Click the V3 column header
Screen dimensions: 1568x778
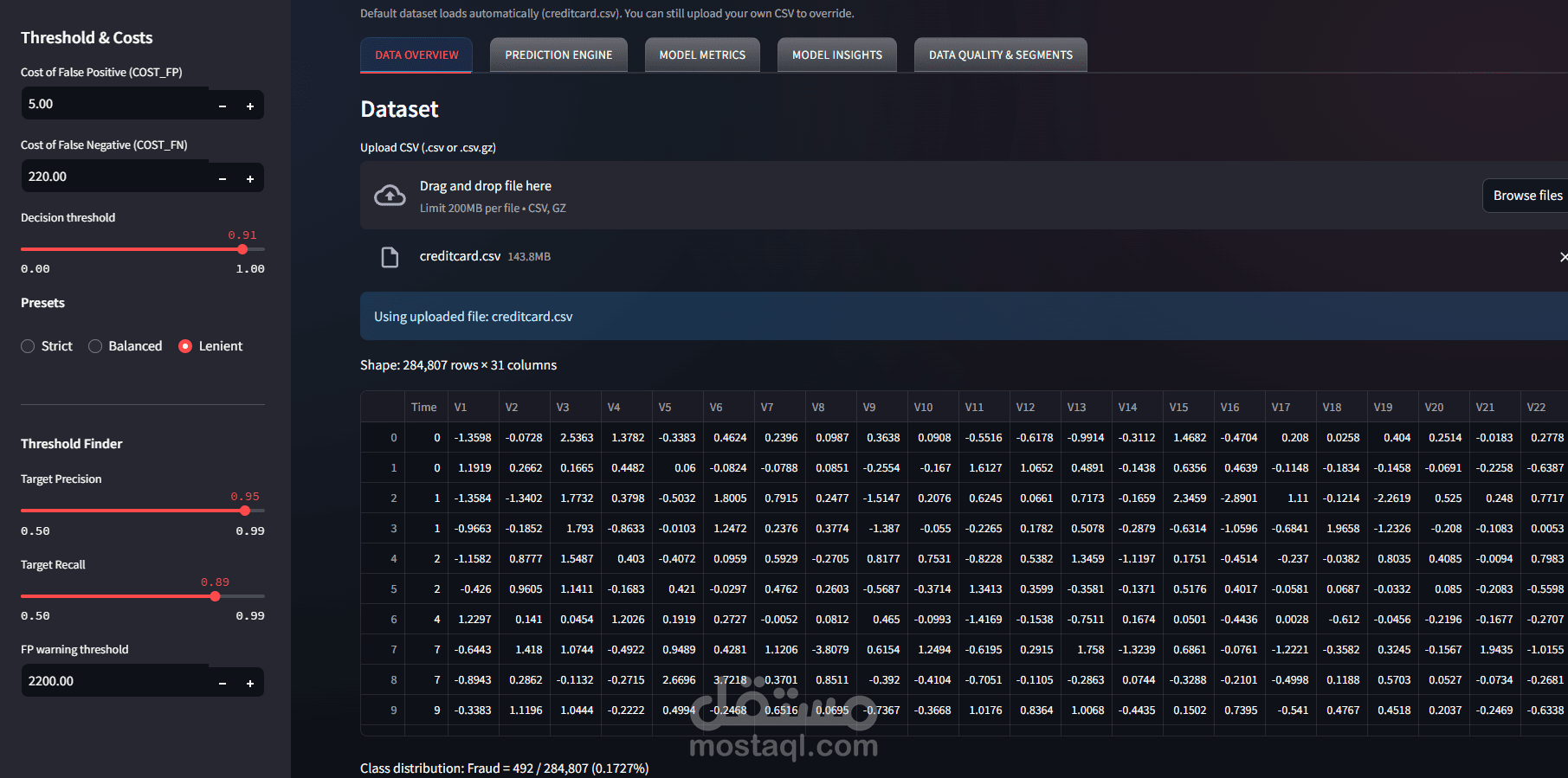tap(575, 407)
